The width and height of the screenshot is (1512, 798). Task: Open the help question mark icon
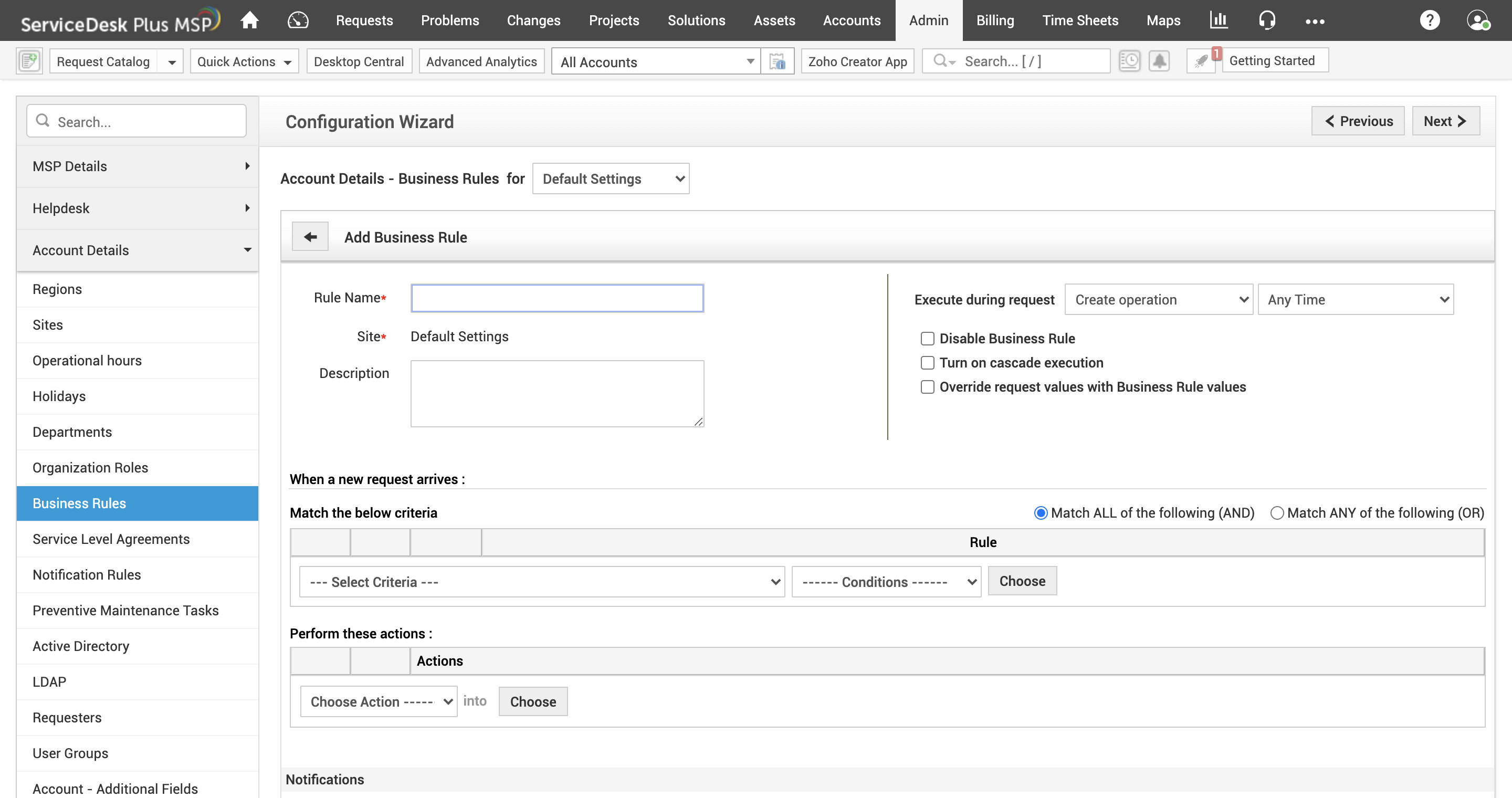pyautogui.click(x=1429, y=20)
